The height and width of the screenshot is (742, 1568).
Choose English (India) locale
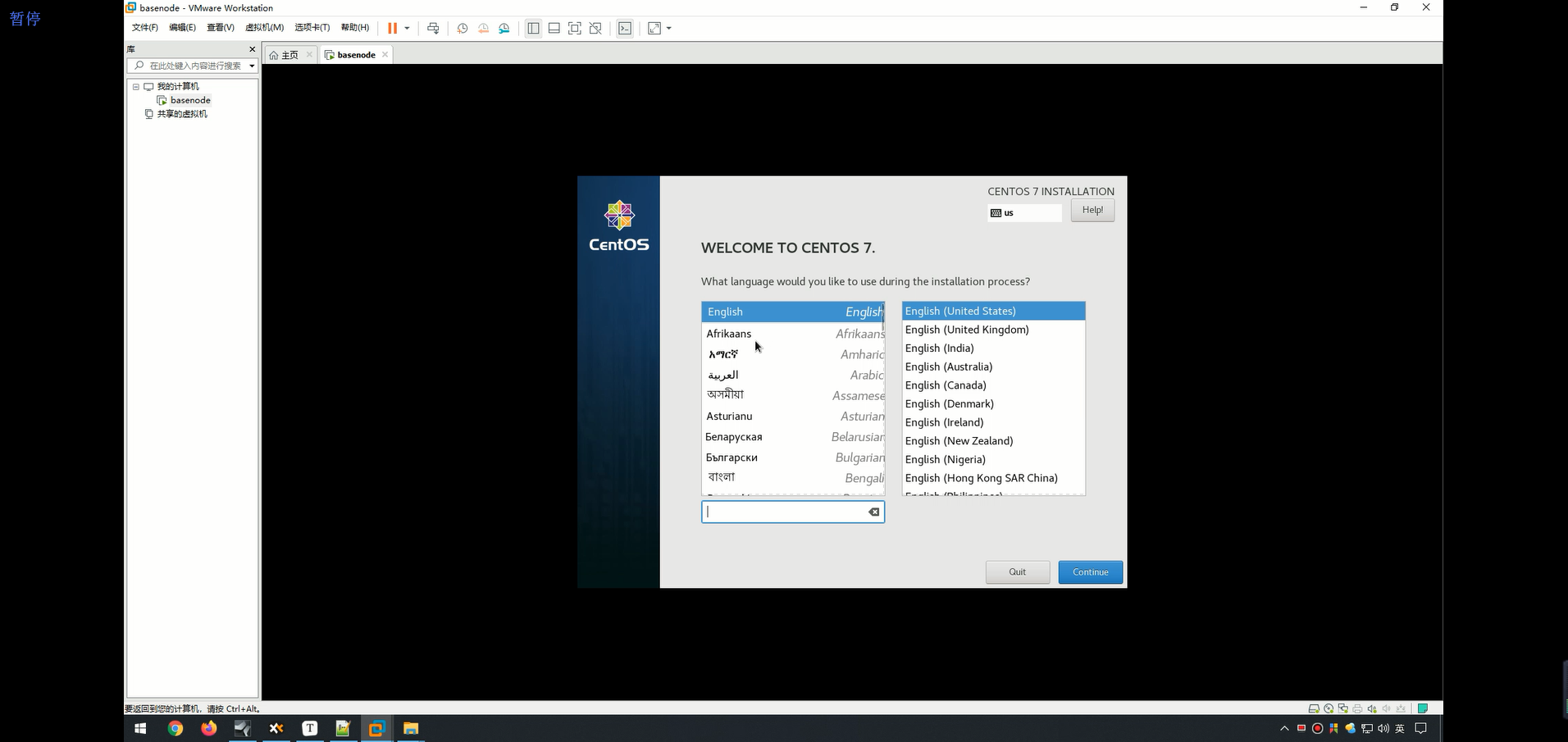click(x=993, y=348)
